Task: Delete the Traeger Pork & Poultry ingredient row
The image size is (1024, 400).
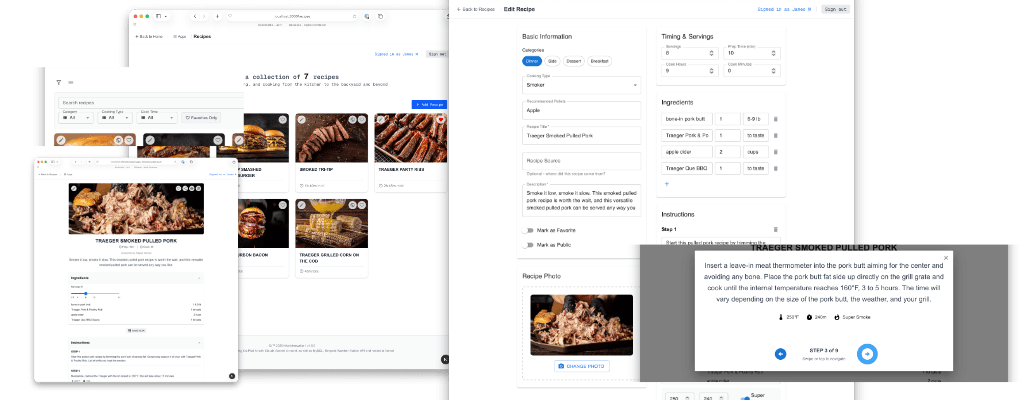Action: coord(776,135)
